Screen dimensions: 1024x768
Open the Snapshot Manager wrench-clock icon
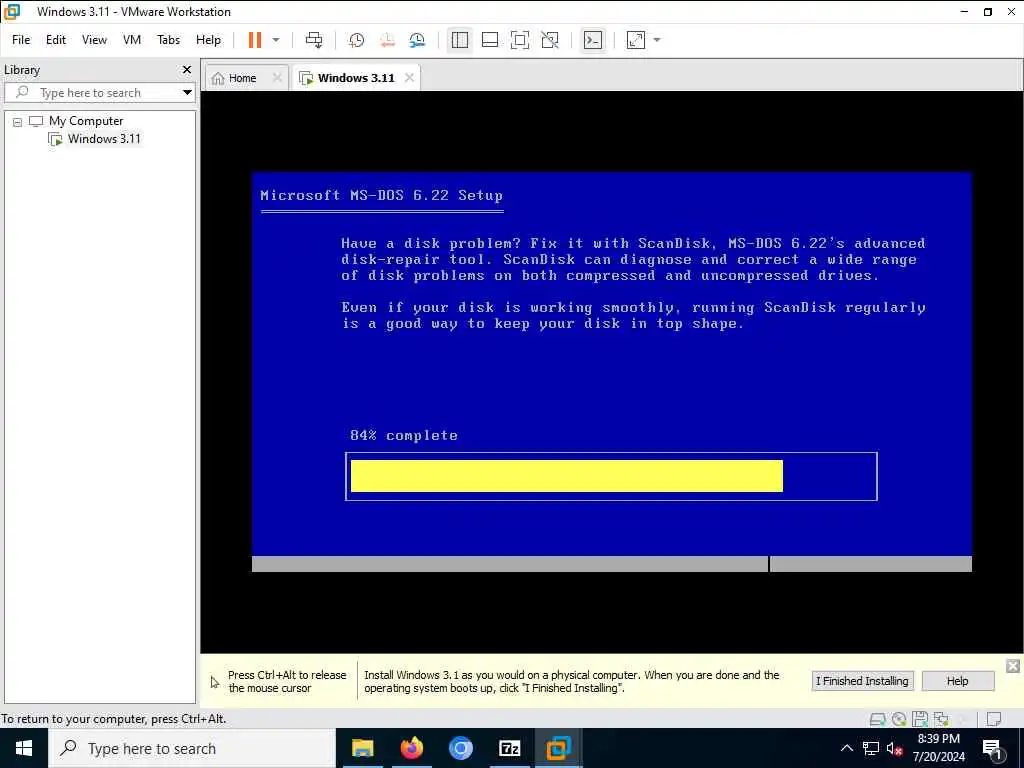(417, 40)
